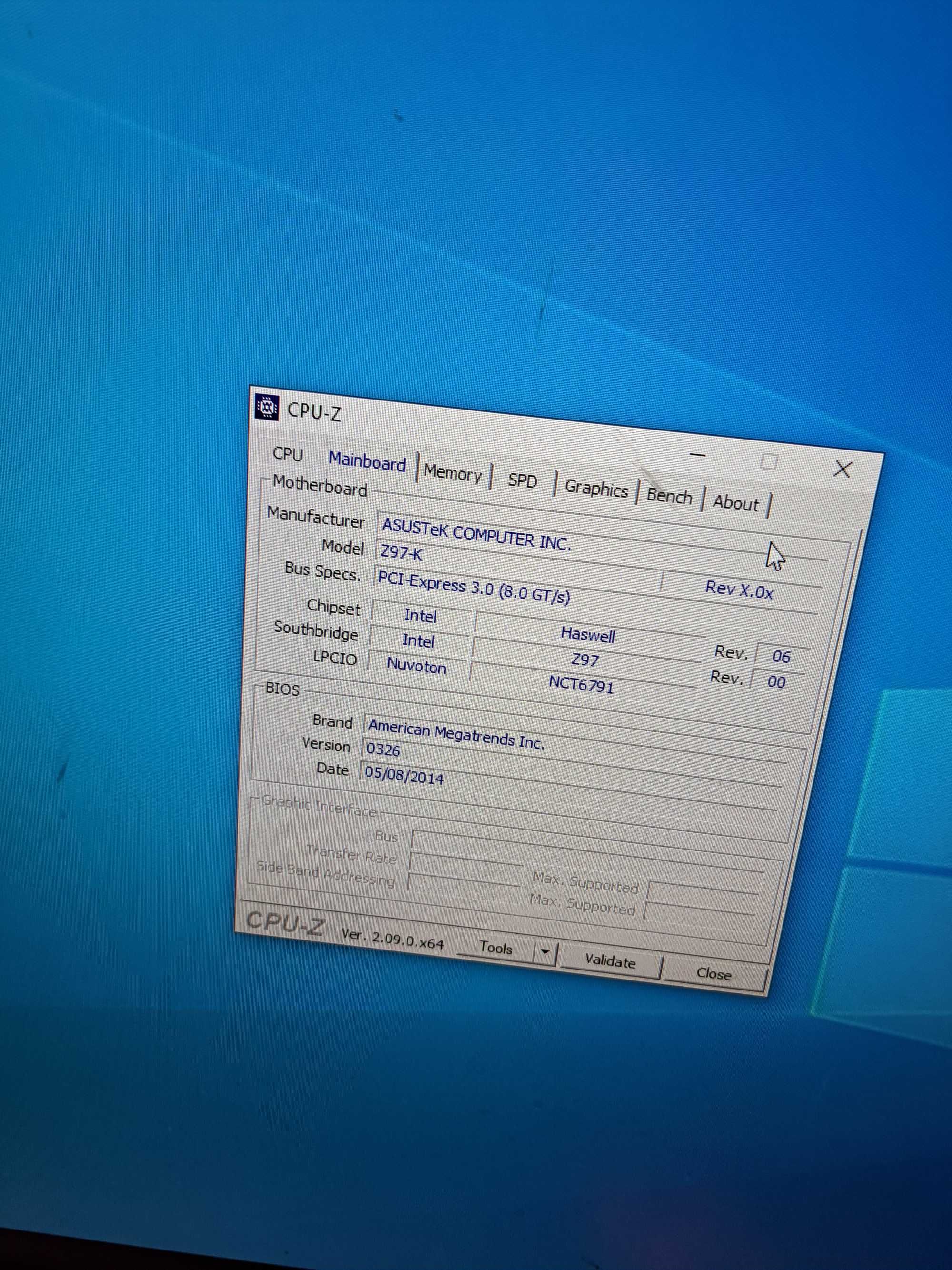The height and width of the screenshot is (1270, 952).
Task: Click the Tools button
Action: point(496,948)
